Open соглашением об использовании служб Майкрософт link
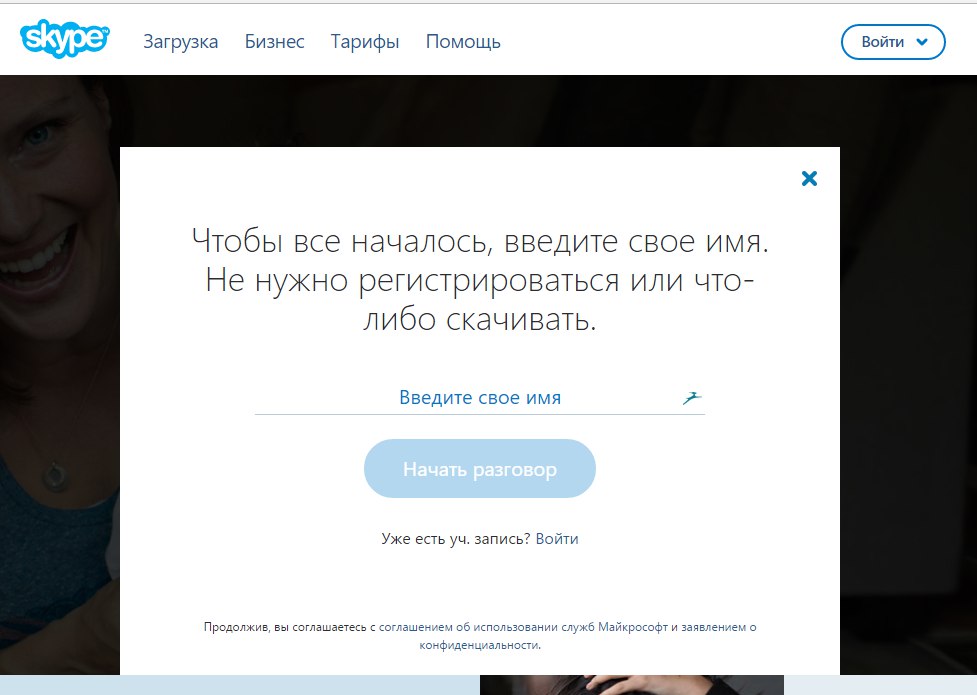This screenshot has width=977, height=695. point(523,627)
